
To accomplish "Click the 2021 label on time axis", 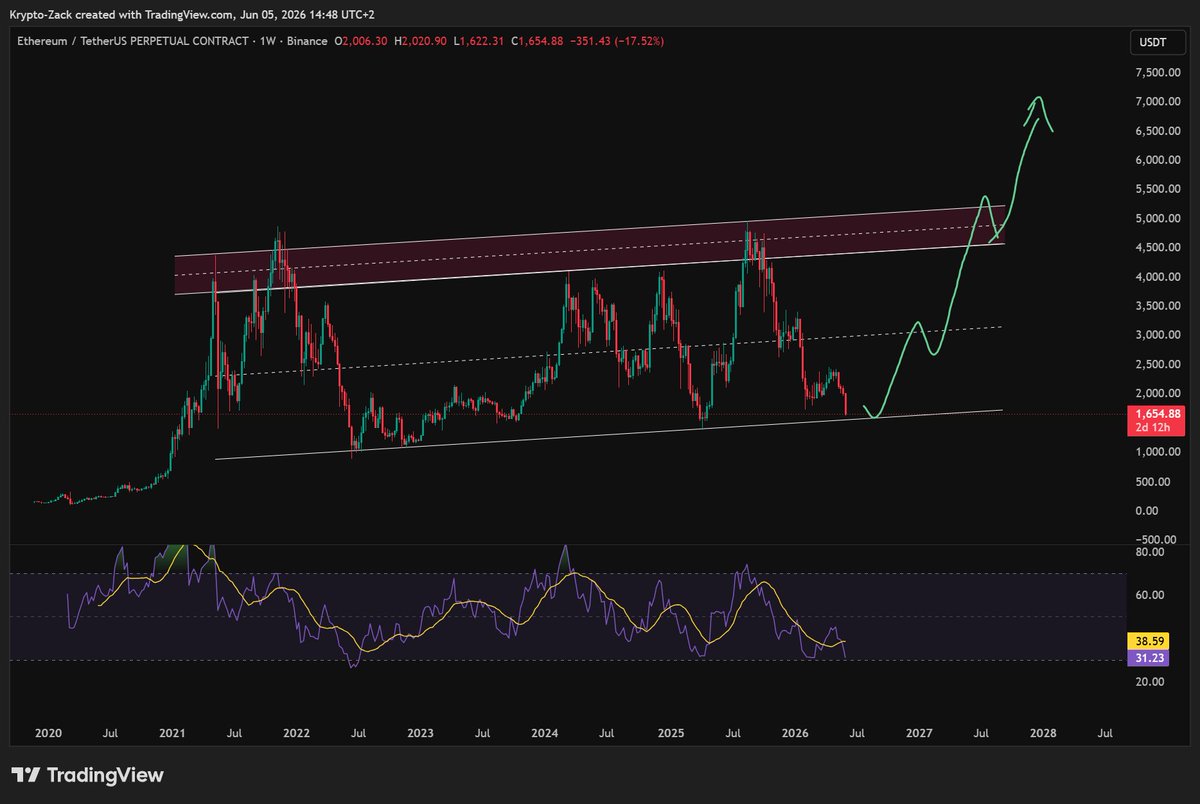I will tap(172, 733).
